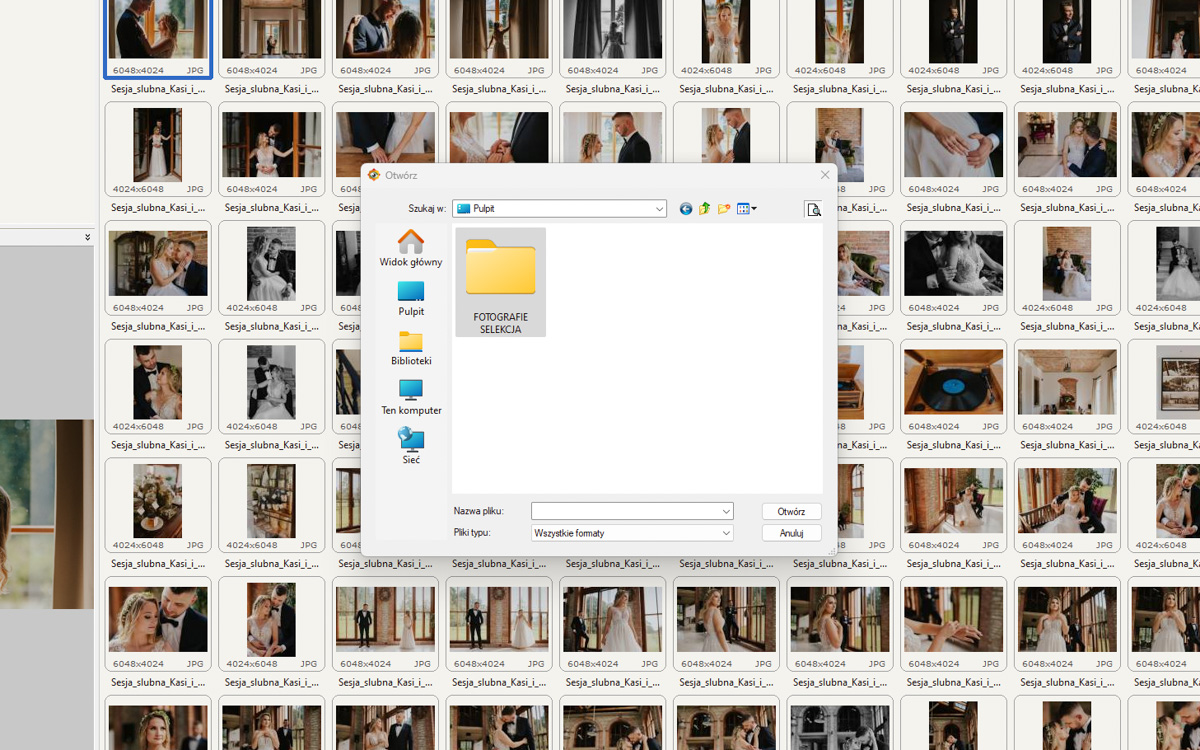The image size is (1200, 750).
Task: Select Widok główny in the places bar
Action: pyautogui.click(x=411, y=248)
